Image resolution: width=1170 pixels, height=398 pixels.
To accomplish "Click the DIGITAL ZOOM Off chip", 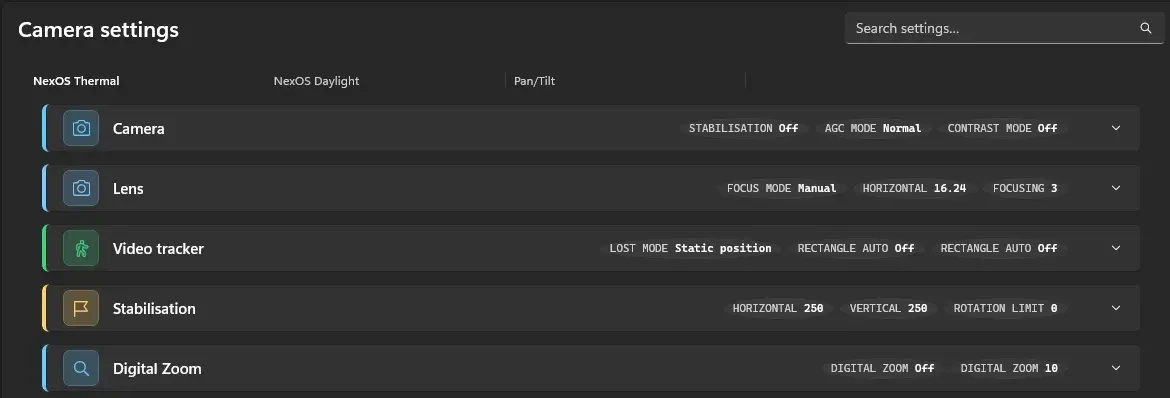I will [882, 368].
